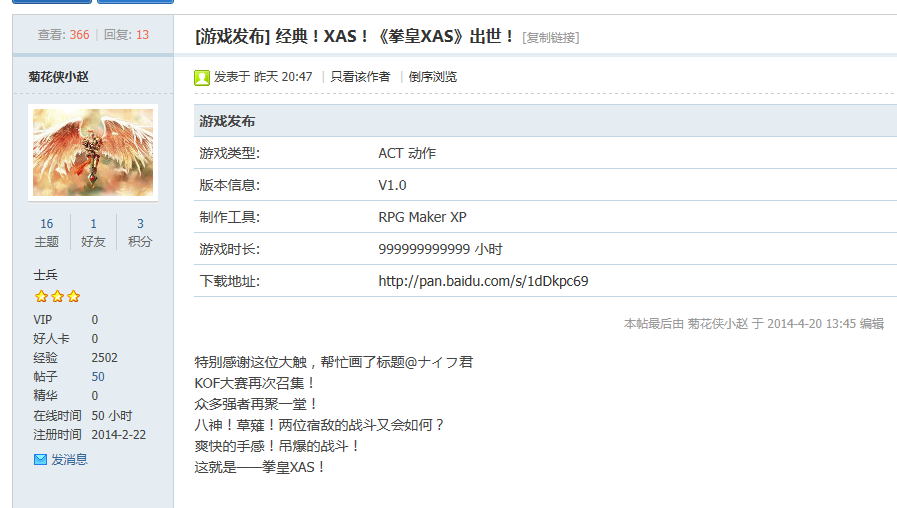897x508 pixels.
Task: Click the post title 经典！XAS！《拳皇XAS》出世！
Action: (x=394, y=36)
